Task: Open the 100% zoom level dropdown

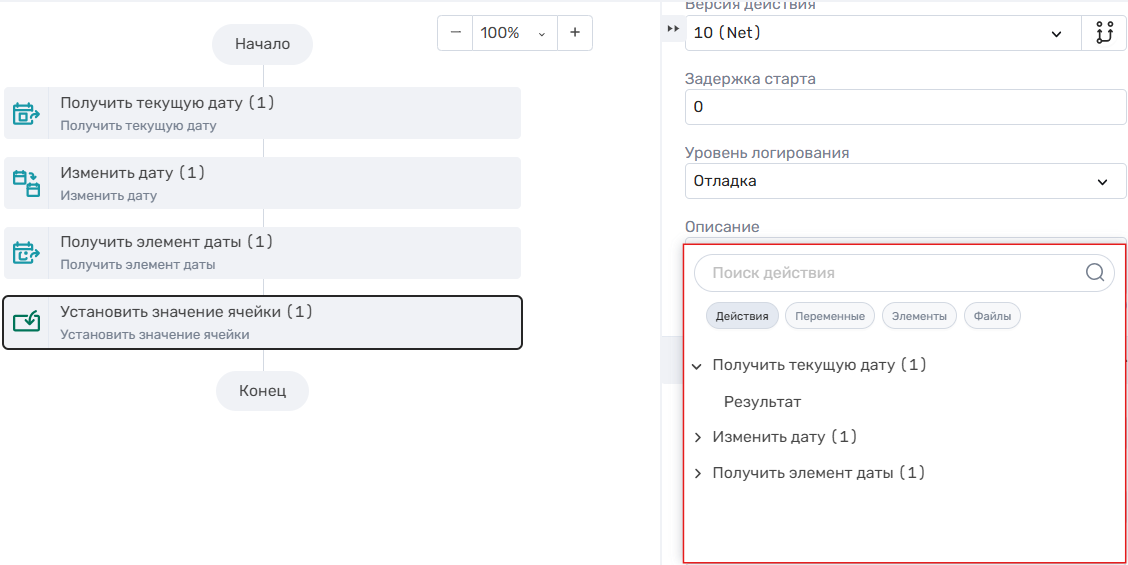Action: (514, 33)
